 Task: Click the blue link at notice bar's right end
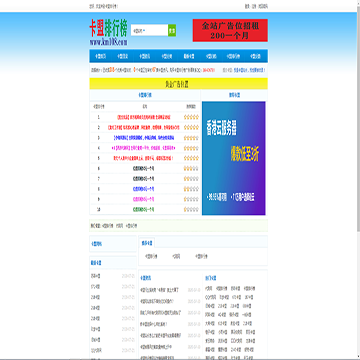pyautogui.click(x=248, y=70)
